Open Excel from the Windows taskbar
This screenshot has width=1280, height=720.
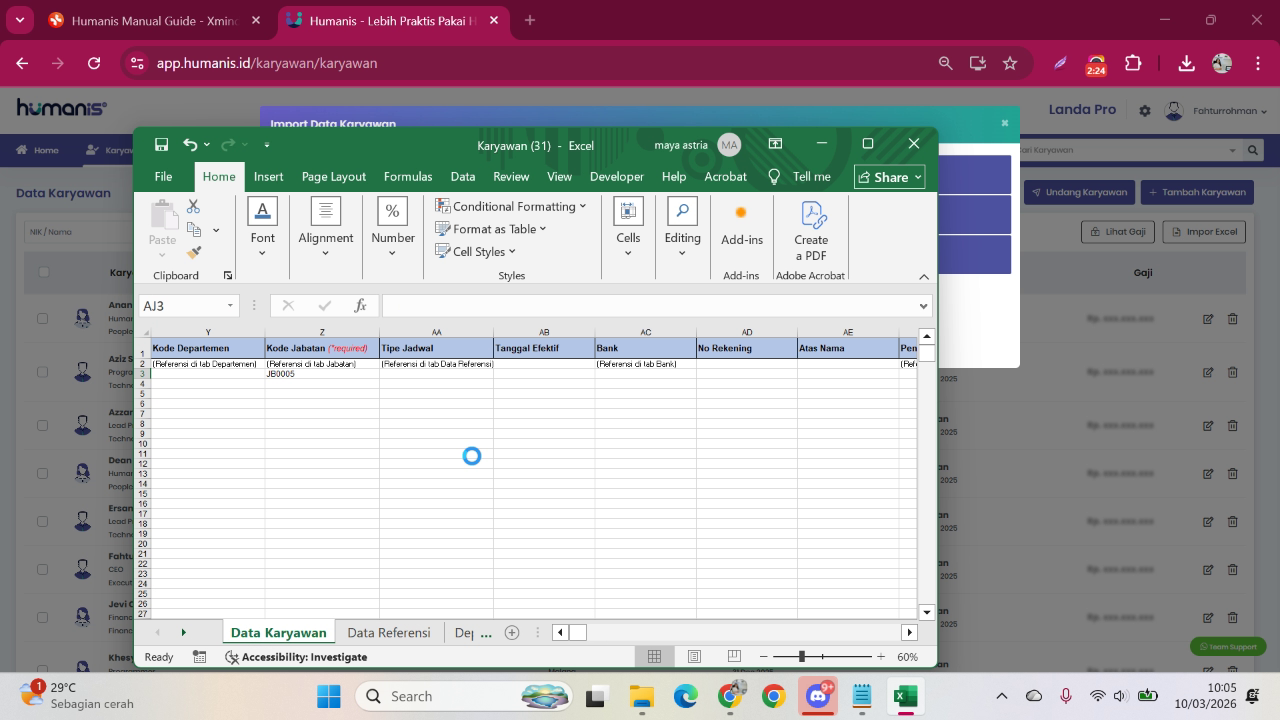pos(906,696)
